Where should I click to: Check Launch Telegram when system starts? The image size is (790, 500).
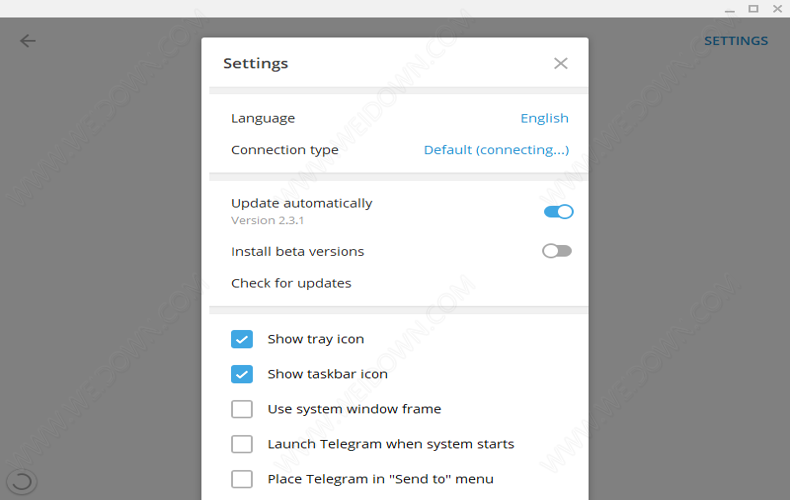(x=242, y=444)
